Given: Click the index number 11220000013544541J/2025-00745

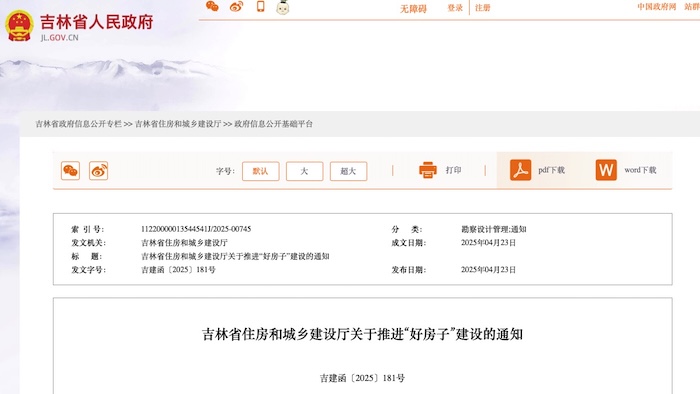Looking at the screenshot, I should (196, 229).
